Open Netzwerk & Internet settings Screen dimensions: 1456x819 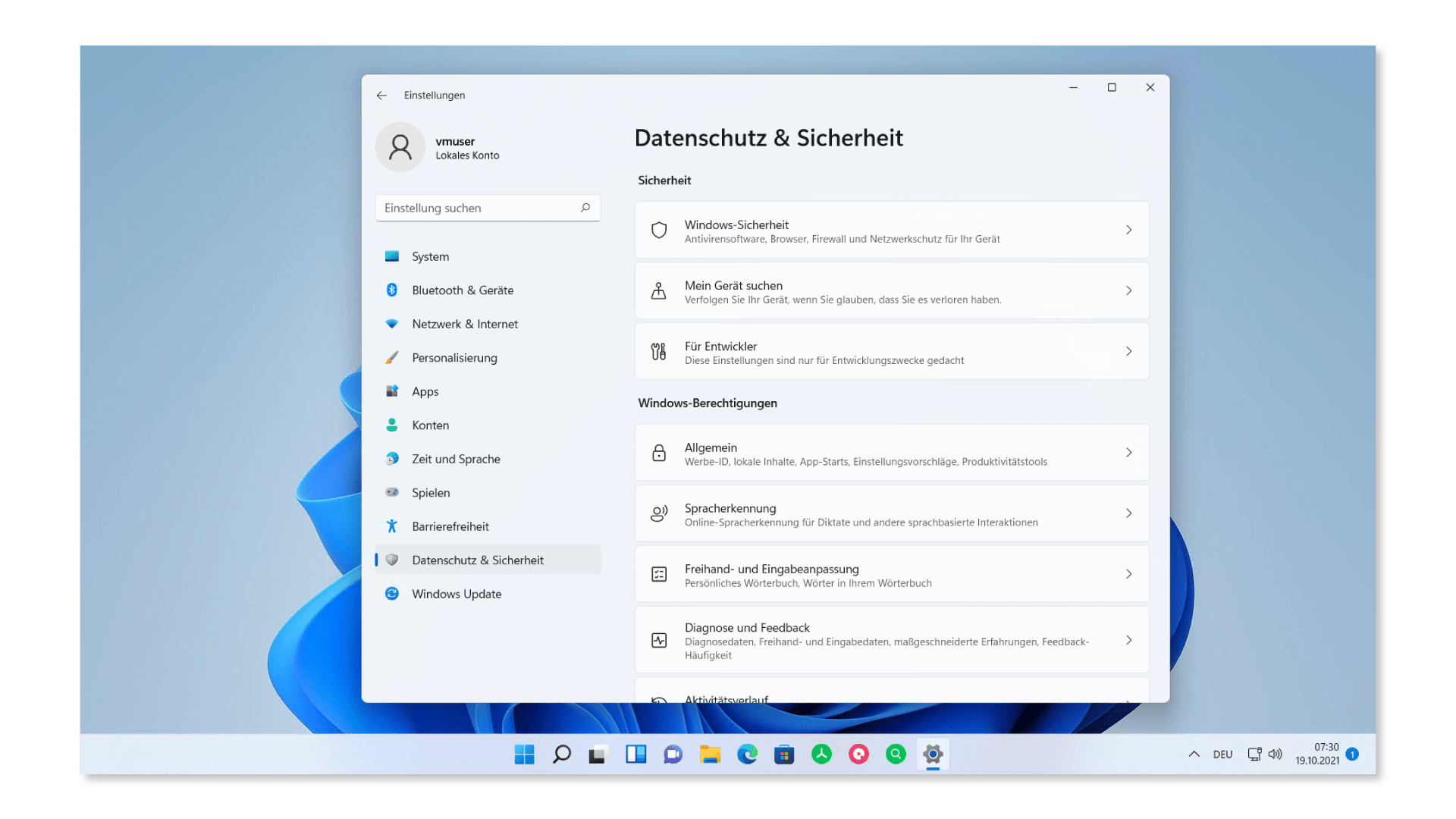[x=488, y=324]
